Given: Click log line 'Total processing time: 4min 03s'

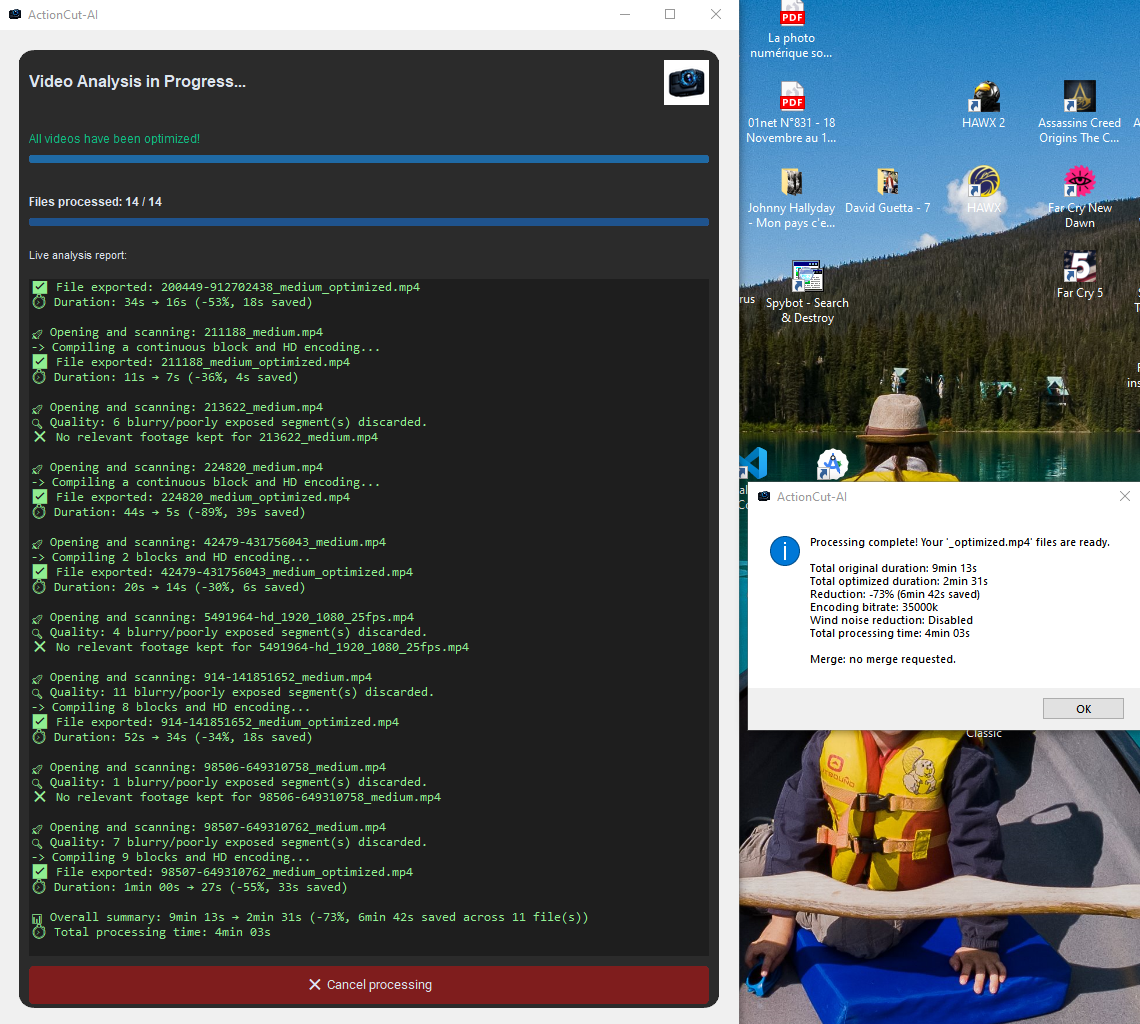Looking at the screenshot, I should click(x=151, y=932).
